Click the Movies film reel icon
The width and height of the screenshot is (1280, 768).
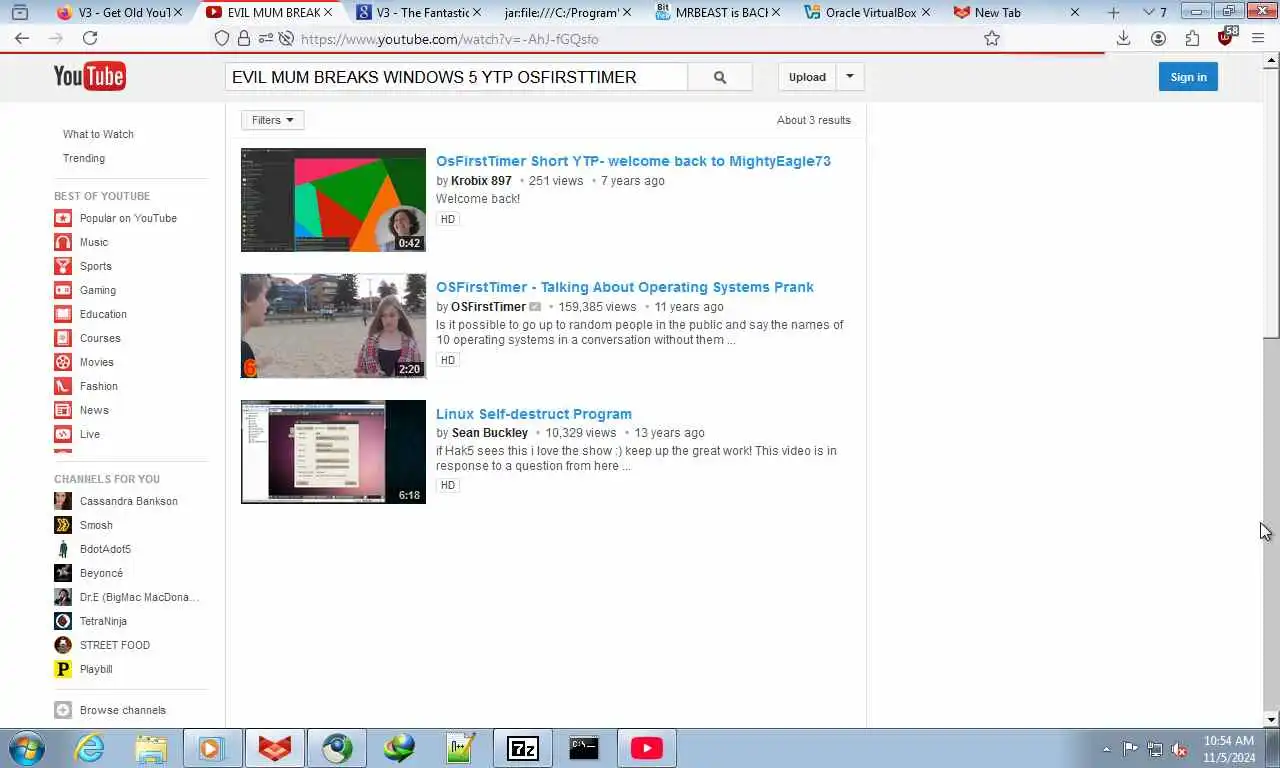(63, 362)
